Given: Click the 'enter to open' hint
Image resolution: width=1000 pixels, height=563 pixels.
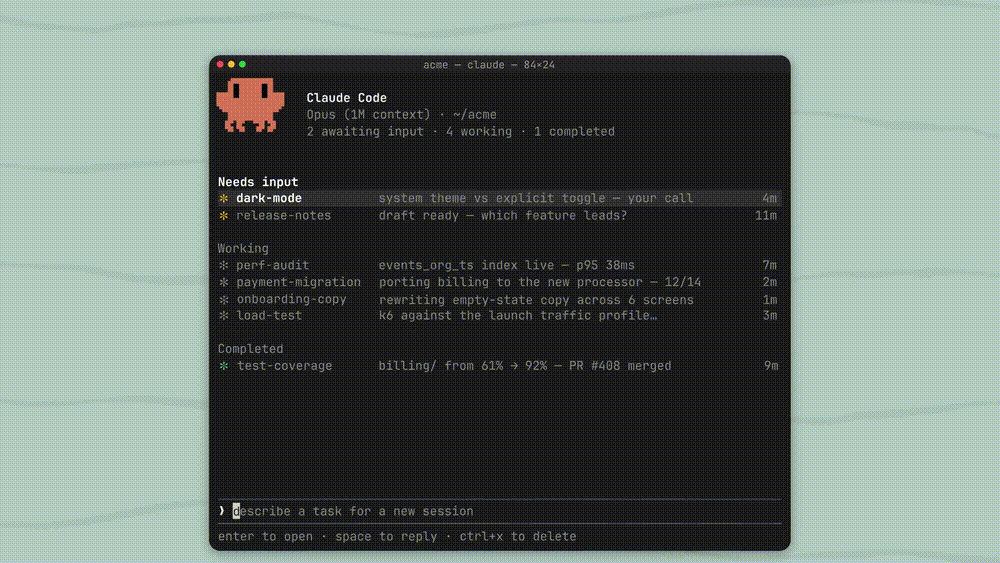Looking at the screenshot, I should [265, 536].
